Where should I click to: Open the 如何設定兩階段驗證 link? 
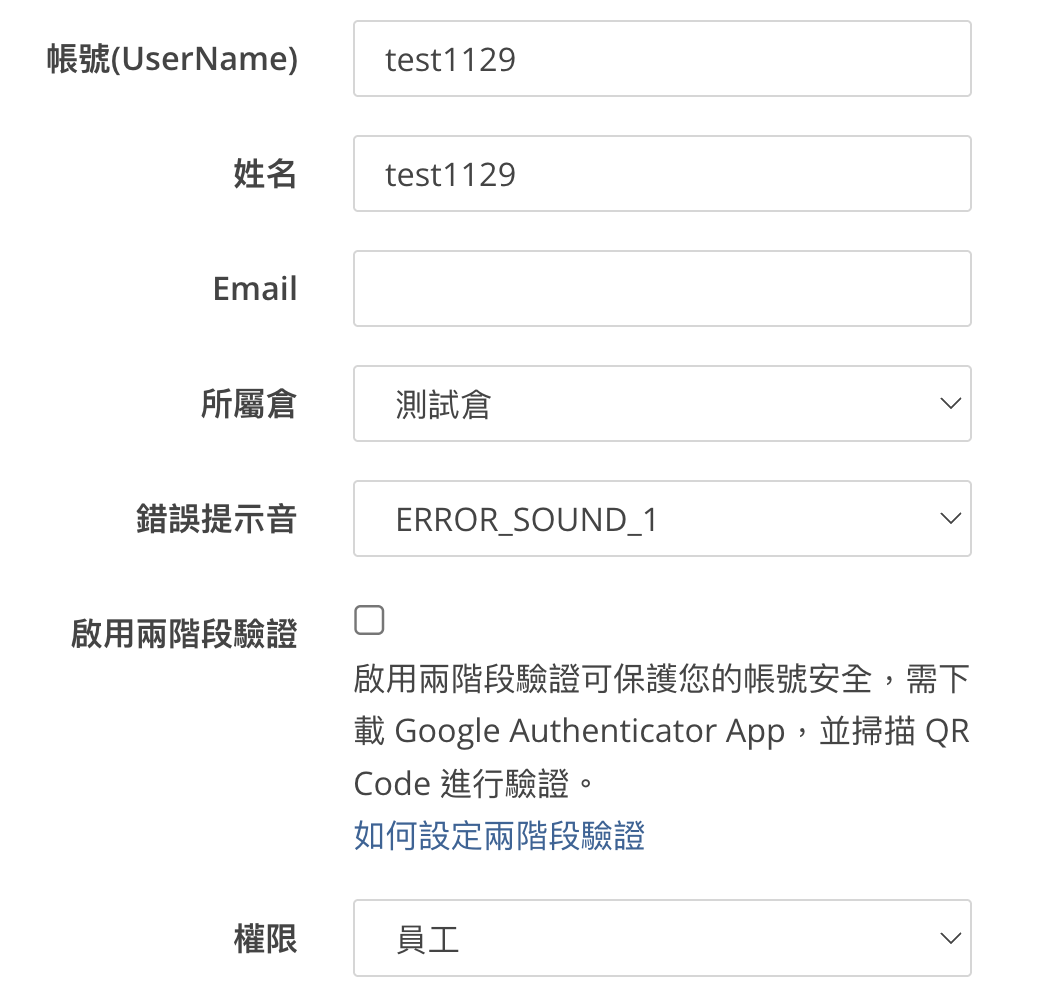point(499,835)
